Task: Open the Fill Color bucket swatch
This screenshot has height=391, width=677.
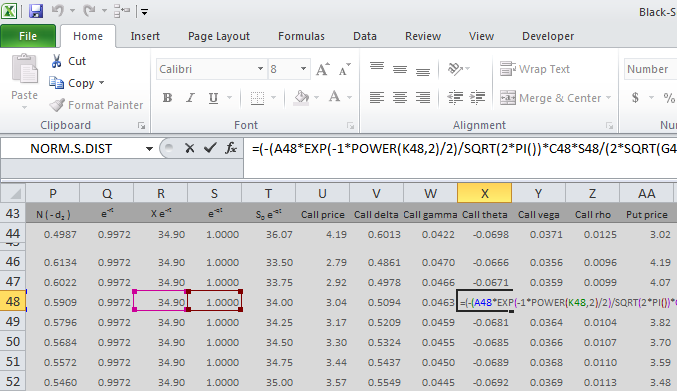Action: (x=301, y=98)
